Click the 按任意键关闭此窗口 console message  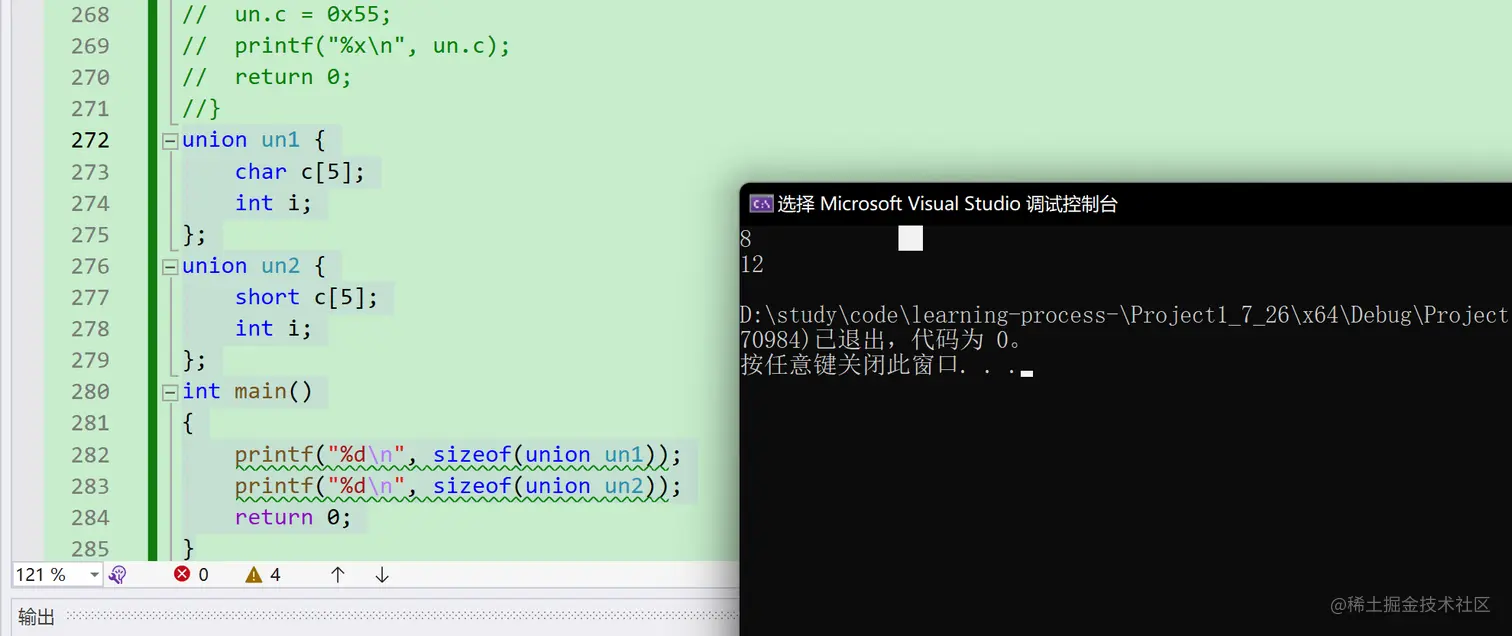coord(877,366)
